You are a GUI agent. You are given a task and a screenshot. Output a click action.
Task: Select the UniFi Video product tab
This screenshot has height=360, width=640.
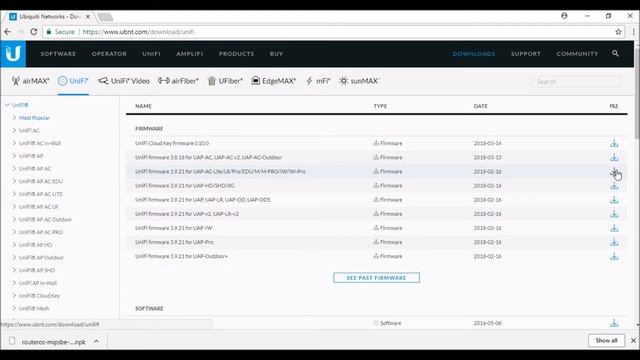pos(124,81)
